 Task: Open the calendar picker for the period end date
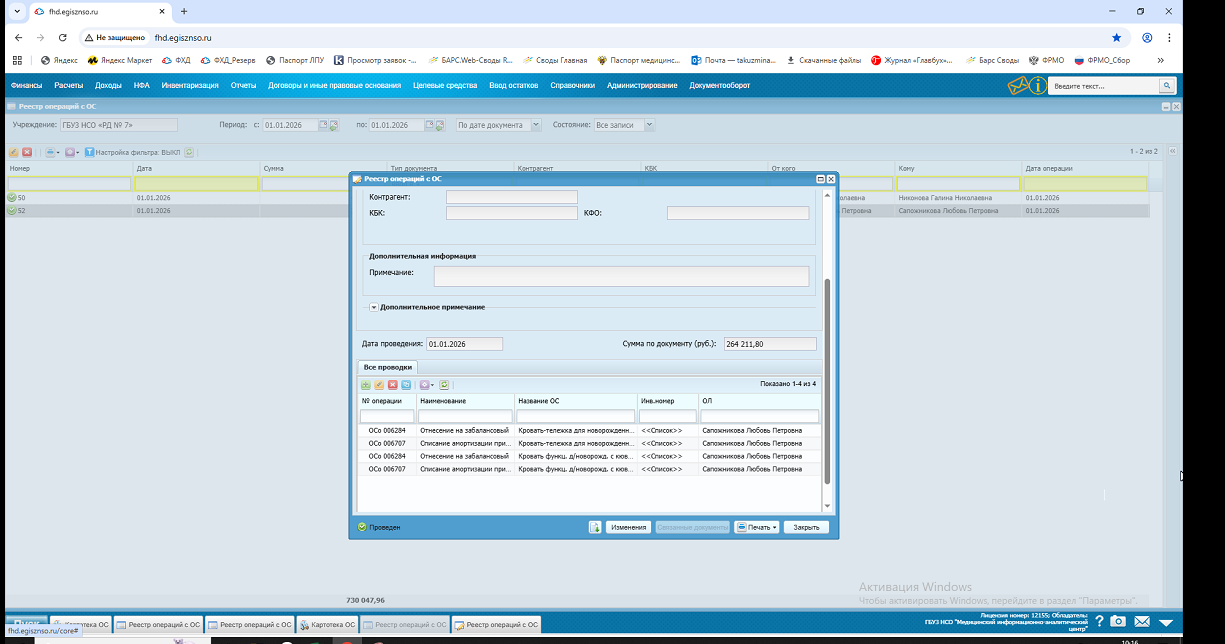[x=430, y=125]
